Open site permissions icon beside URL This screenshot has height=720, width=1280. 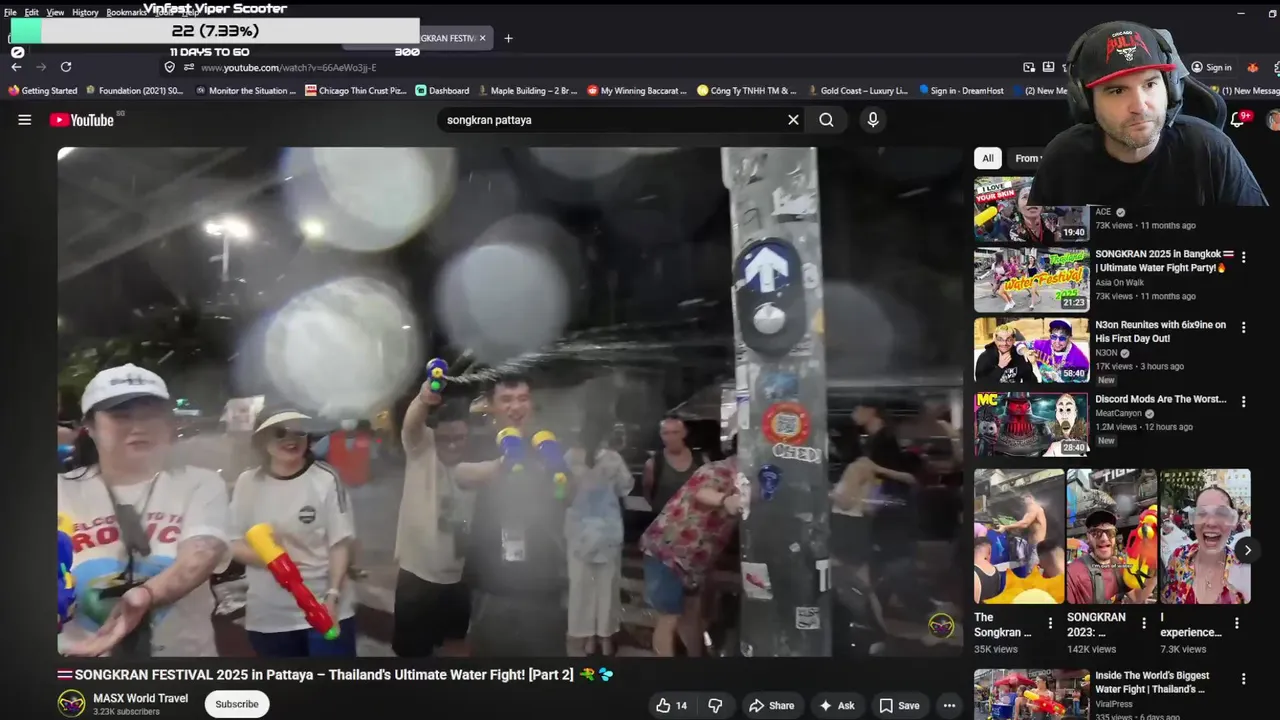click(x=188, y=67)
